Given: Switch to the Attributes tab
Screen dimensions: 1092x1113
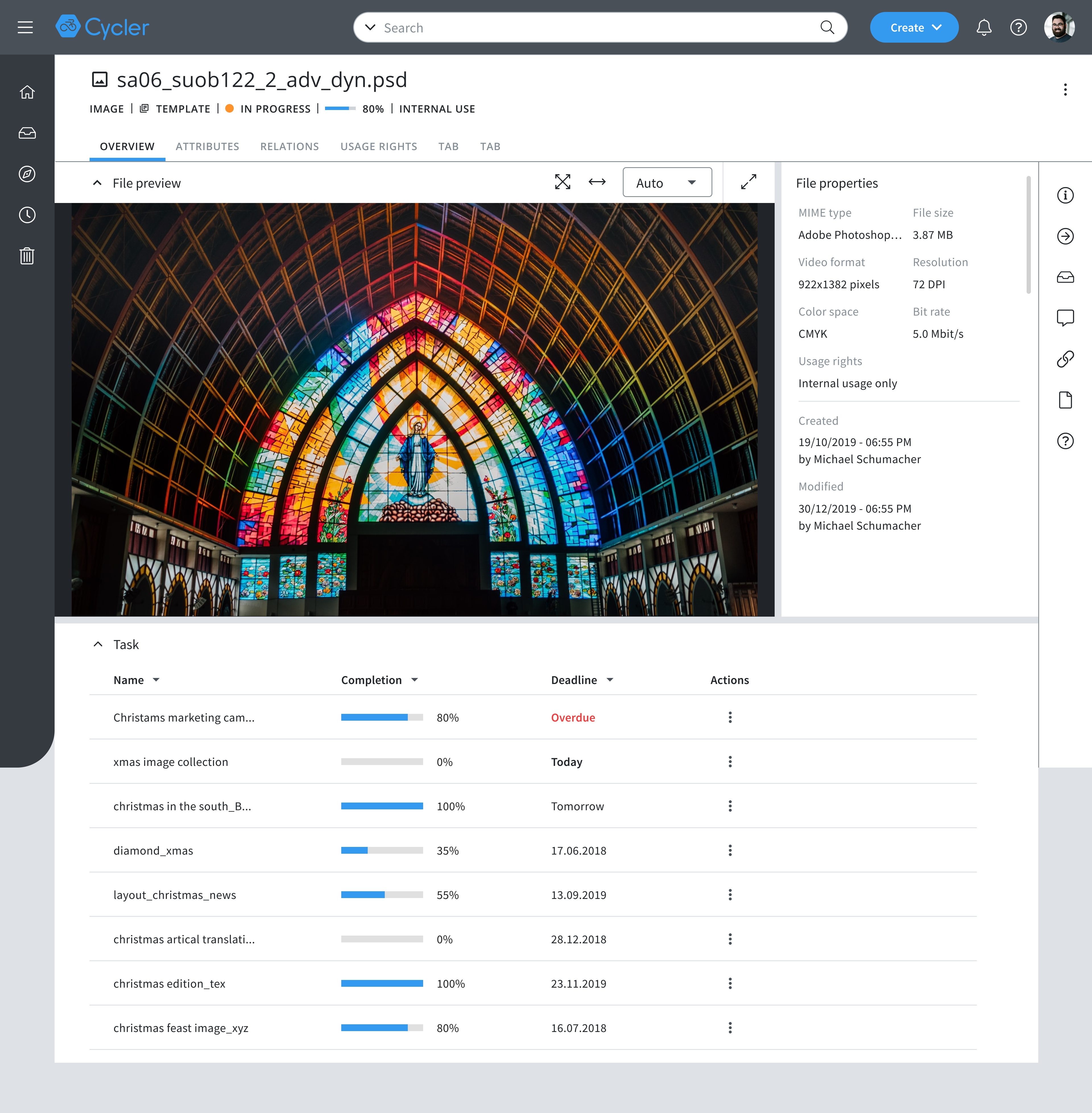Looking at the screenshot, I should coord(208,146).
